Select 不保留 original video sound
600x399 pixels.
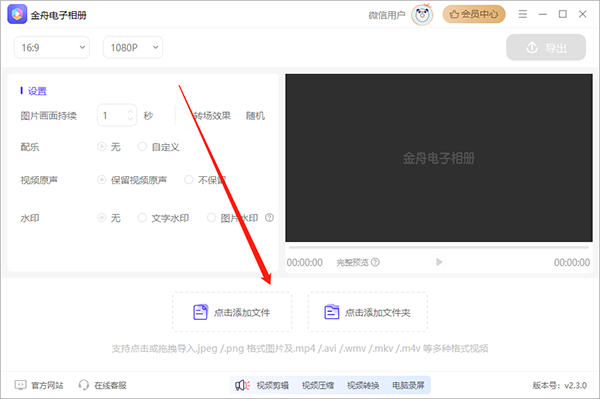tap(205, 180)
